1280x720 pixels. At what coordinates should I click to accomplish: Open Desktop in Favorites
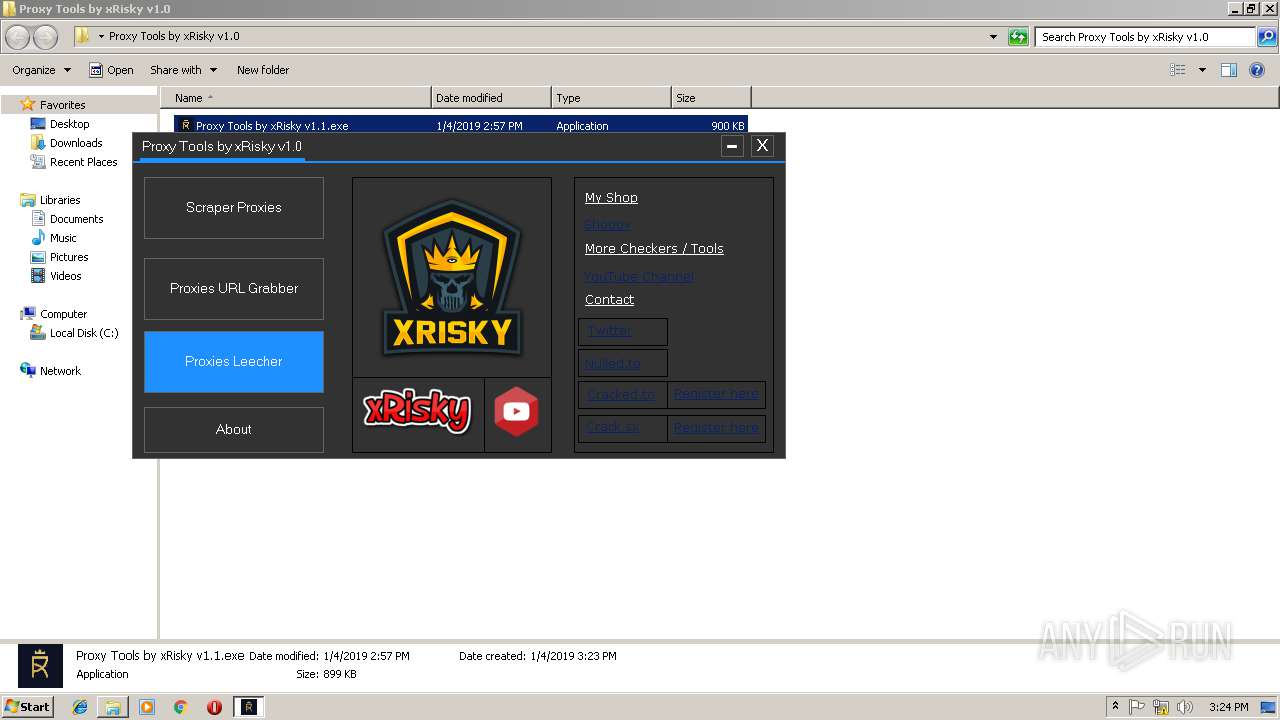(69, 124)
